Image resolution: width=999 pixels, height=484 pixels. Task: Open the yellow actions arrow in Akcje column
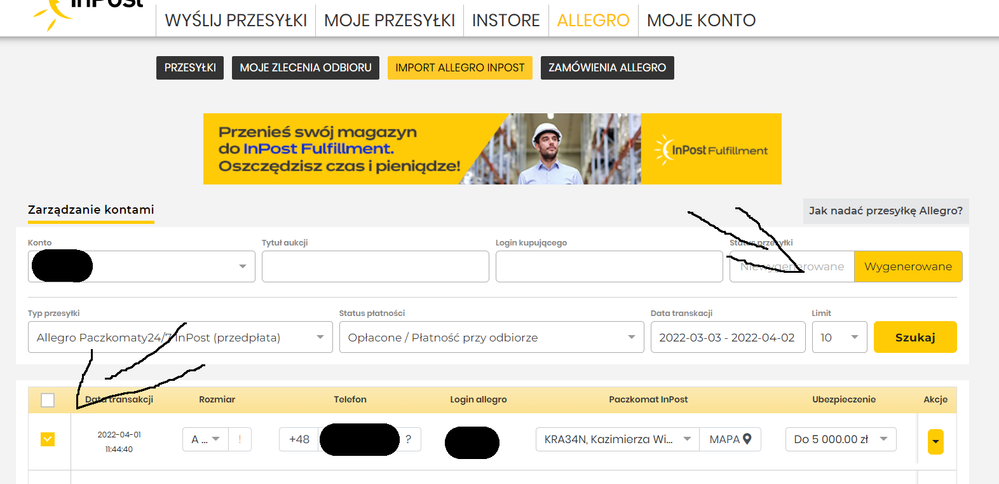935,441
